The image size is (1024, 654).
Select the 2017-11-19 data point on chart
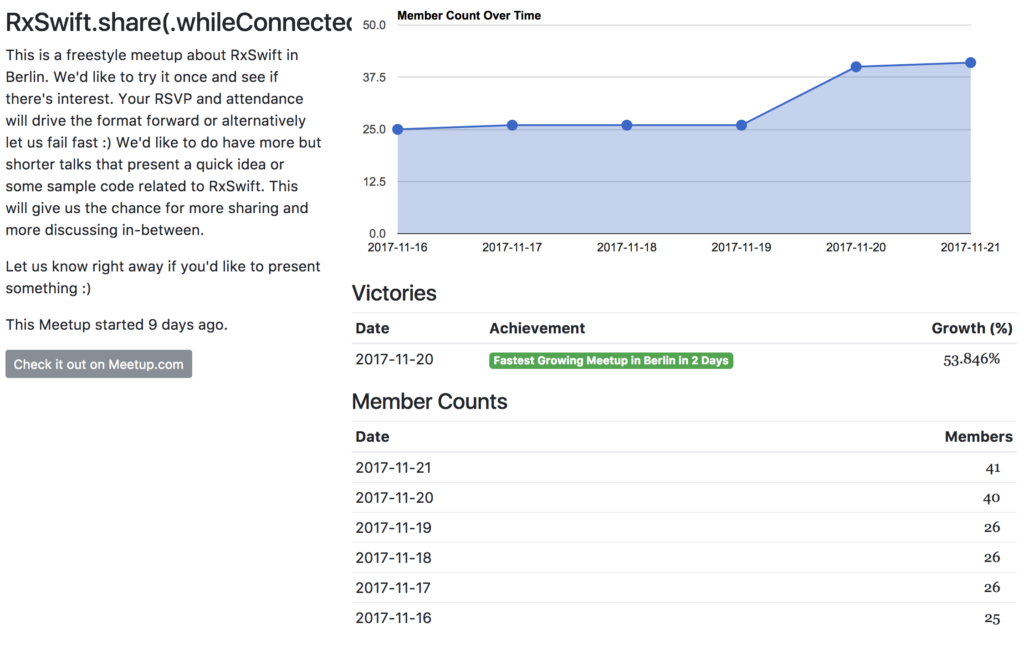pyautogui.click(x=741, y=125)
